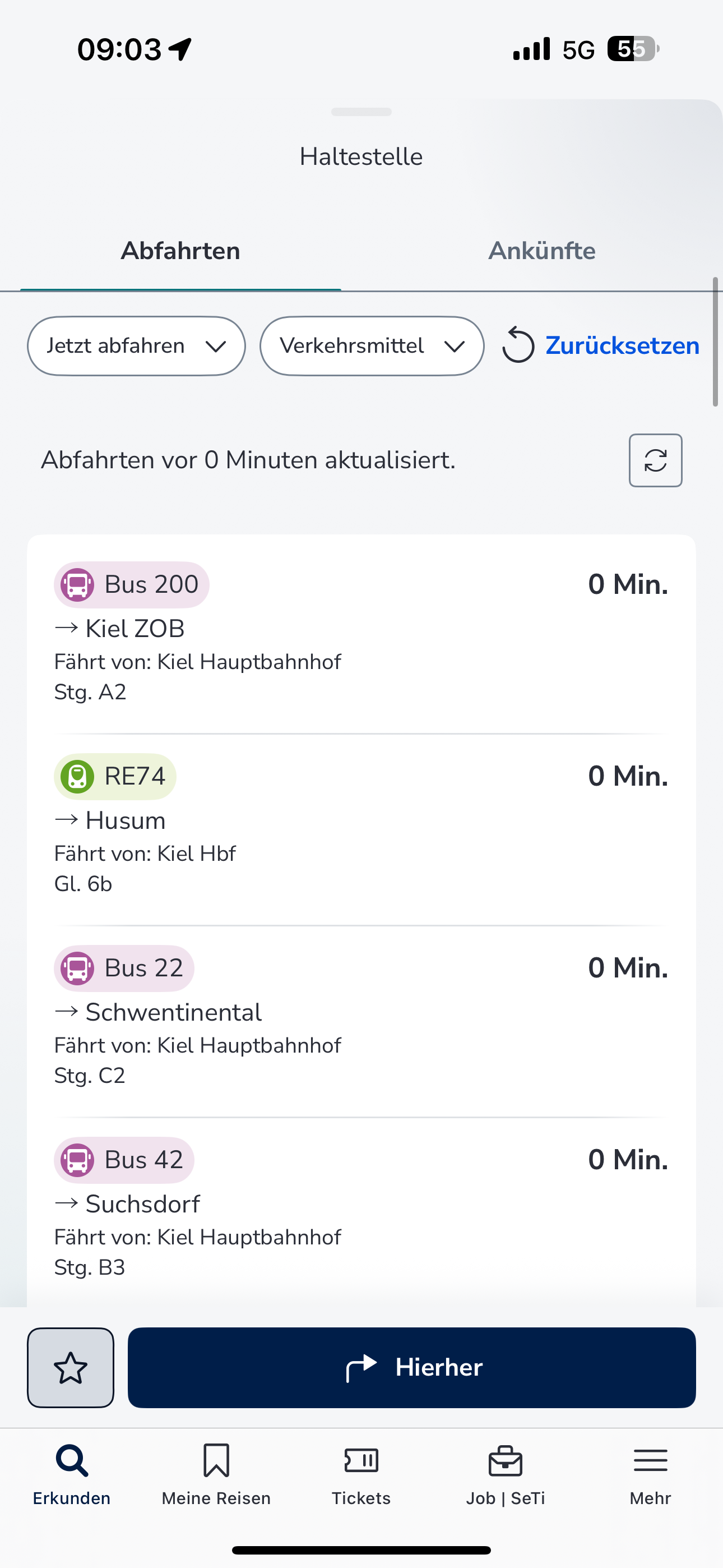Open Bus 22 departure to Schwentinental
This screenshot has width=723, height=1568.
pos(361,1021)
